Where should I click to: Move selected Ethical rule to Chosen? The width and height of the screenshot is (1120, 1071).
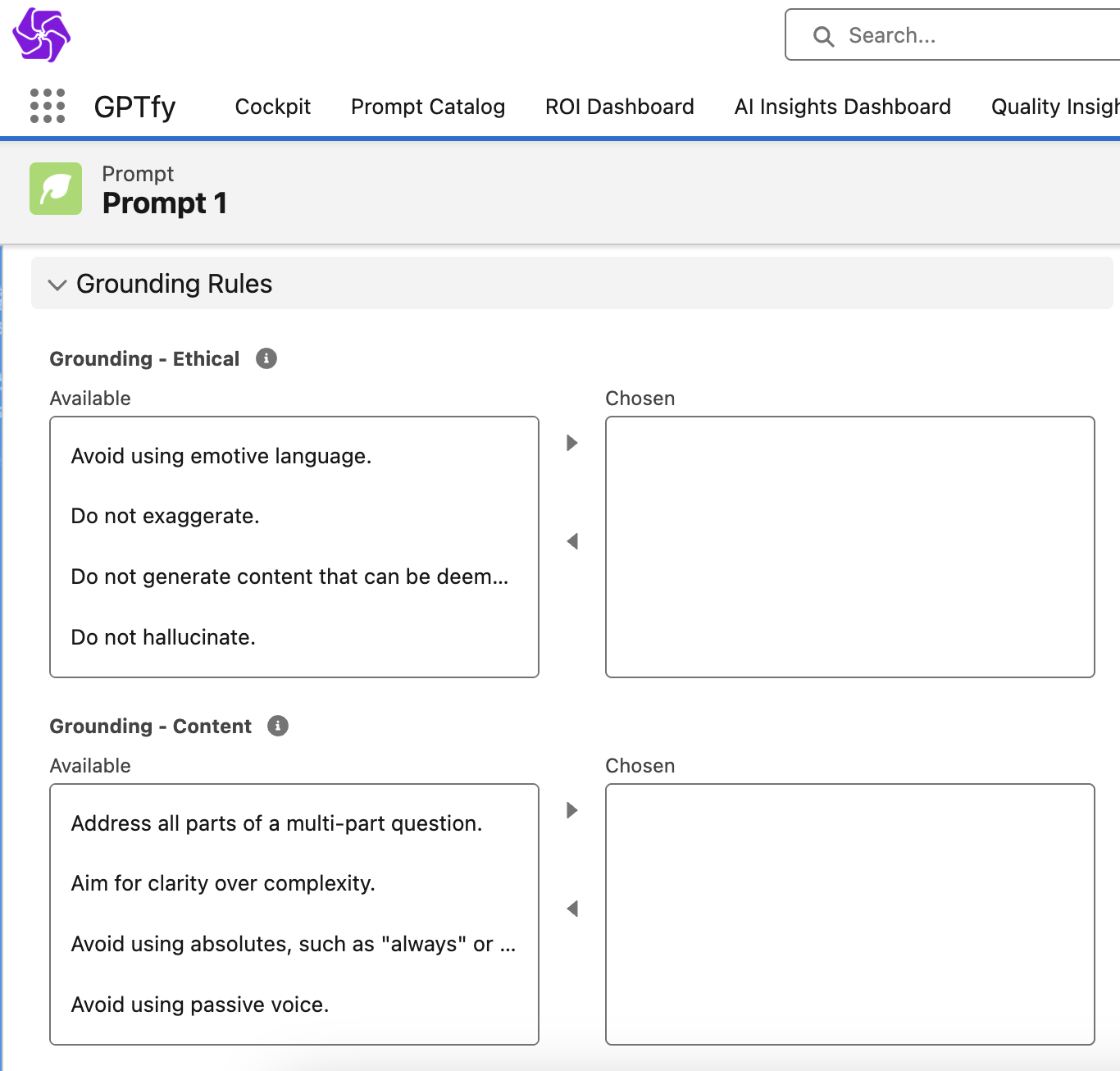[x=572, y=443]
